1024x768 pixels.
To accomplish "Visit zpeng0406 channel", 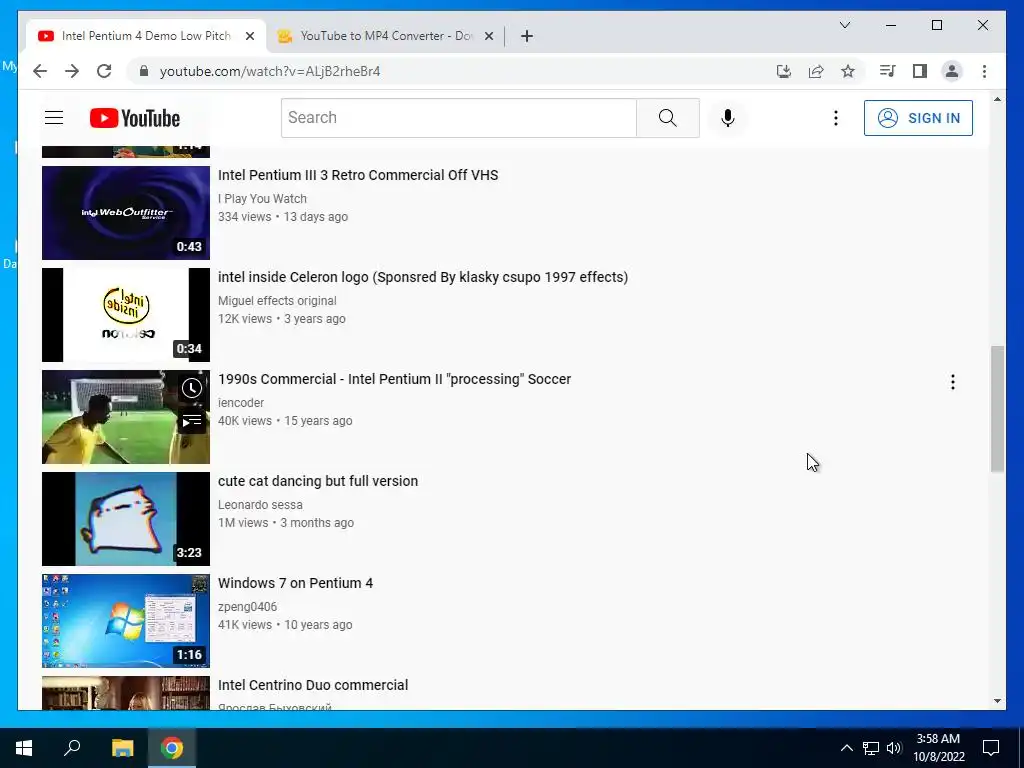I will point(248,607).
